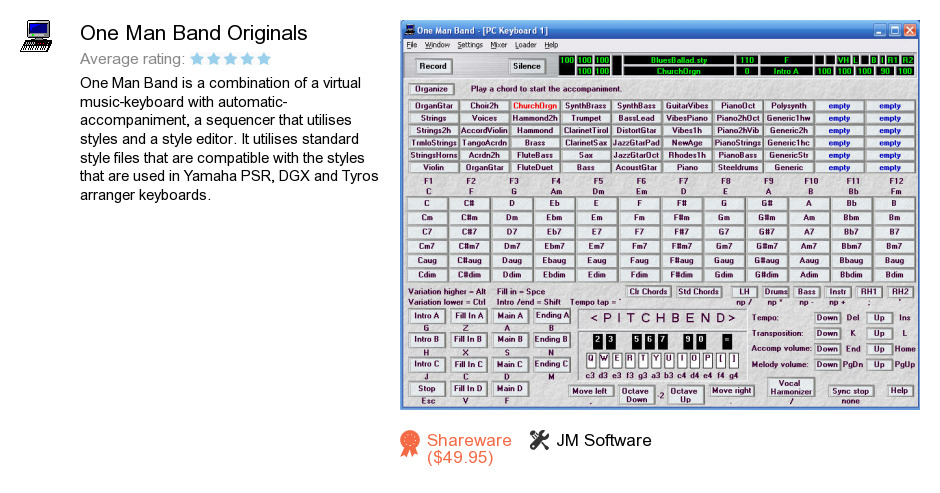The width and height of the screenshot is (940, 493).
Task: Decrease tempo with Down button
Action: pos(827,318)
